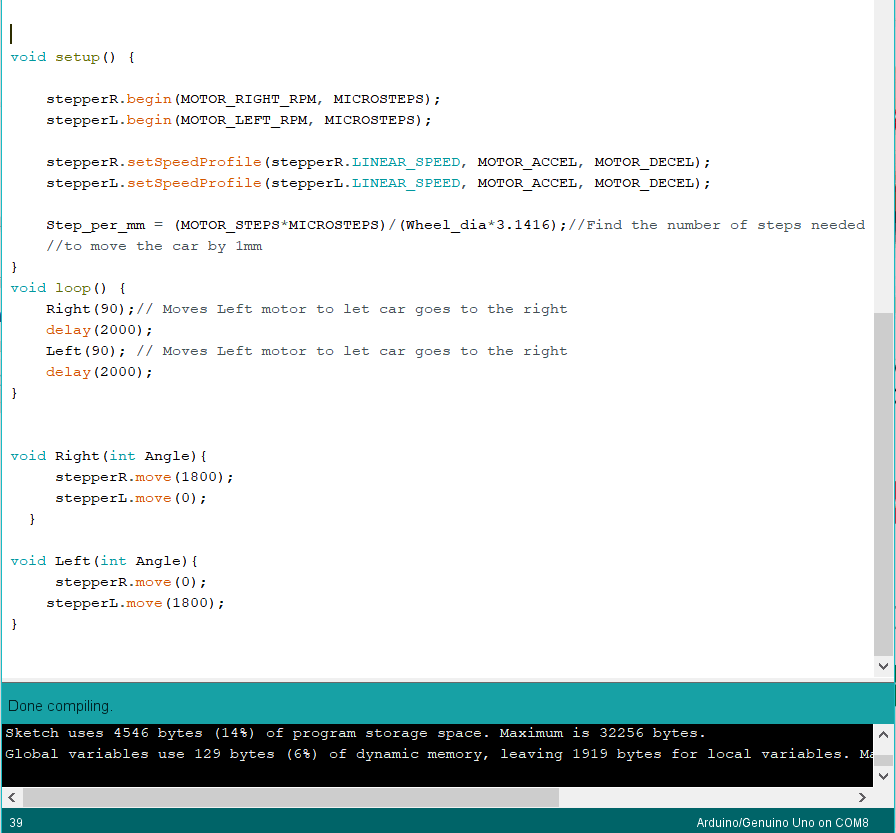Click the 'void loop() {' line
The image size is (896, 833).
coord(68,288)
